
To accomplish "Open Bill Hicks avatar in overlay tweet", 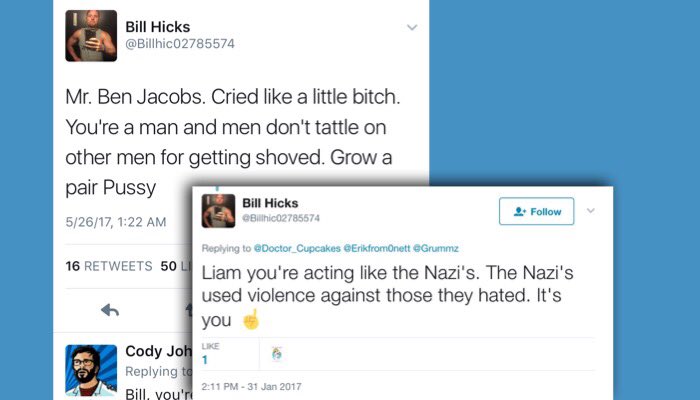I will pos(218,211).
